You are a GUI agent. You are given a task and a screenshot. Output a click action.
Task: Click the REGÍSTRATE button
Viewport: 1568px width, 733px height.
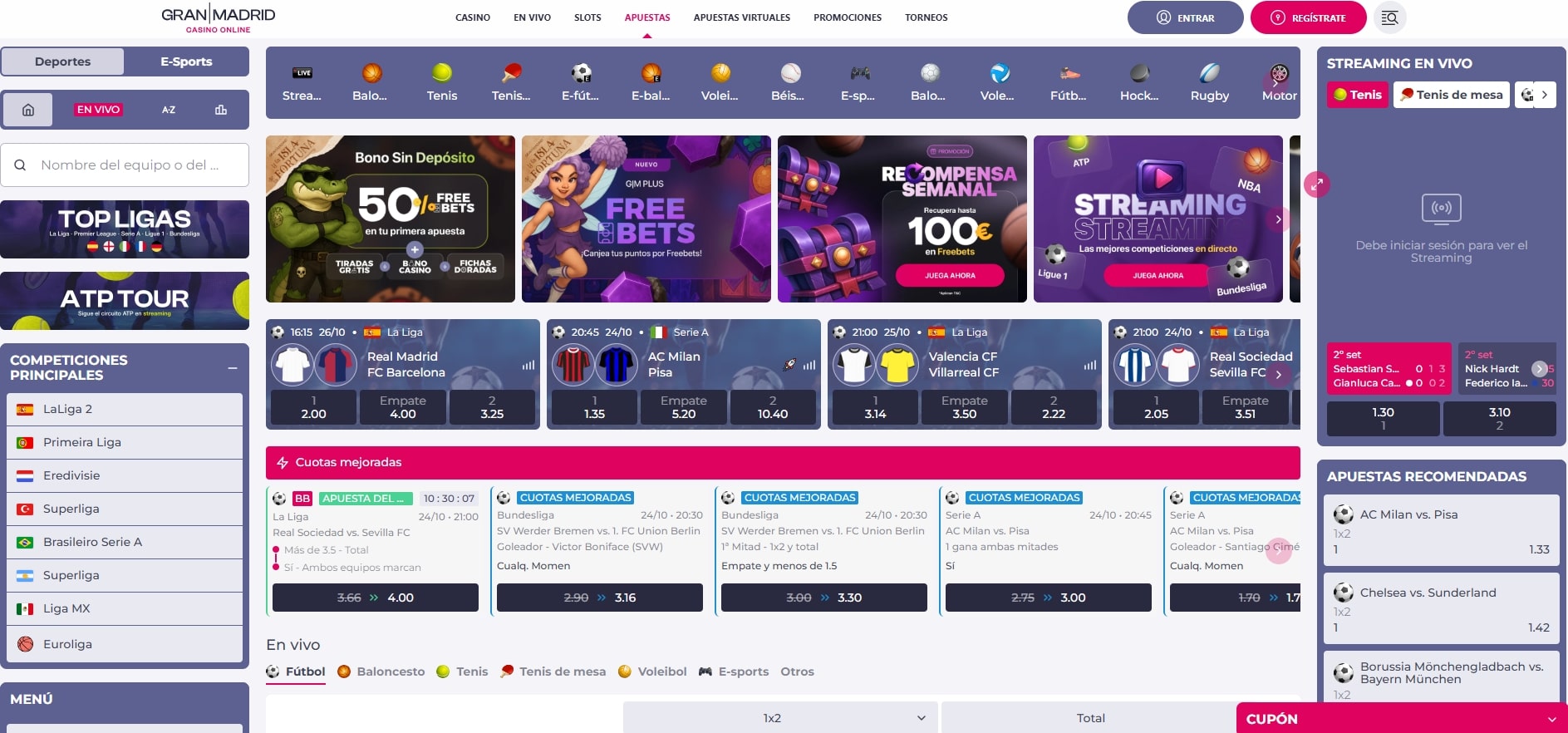[x=1308, y=17]
